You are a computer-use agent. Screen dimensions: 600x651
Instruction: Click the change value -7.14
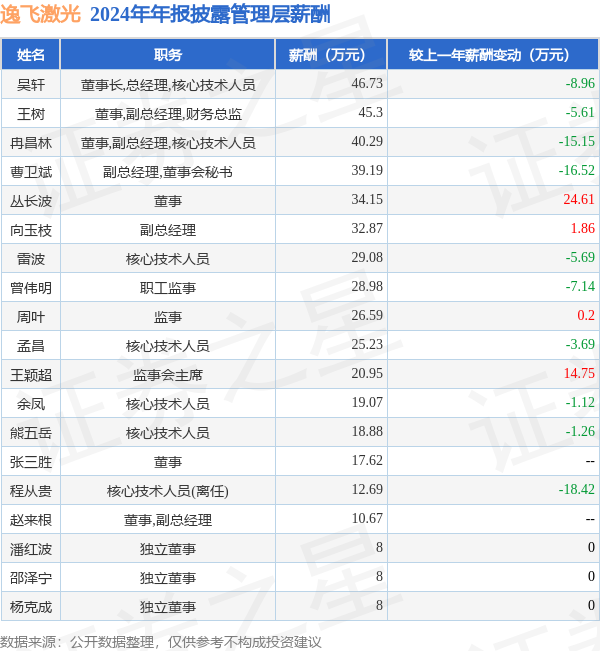(580, 286)
